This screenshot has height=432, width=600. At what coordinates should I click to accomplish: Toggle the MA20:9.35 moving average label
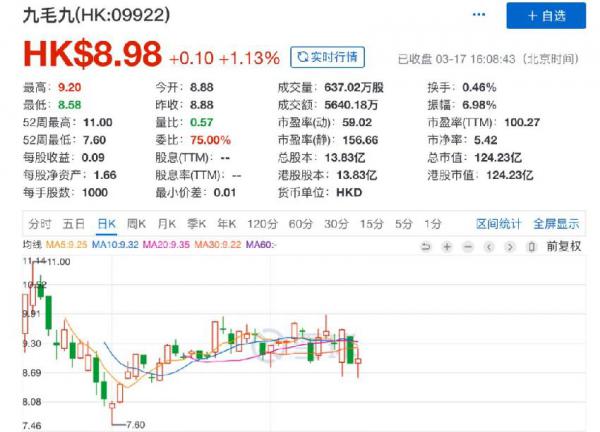coord(166,244)
